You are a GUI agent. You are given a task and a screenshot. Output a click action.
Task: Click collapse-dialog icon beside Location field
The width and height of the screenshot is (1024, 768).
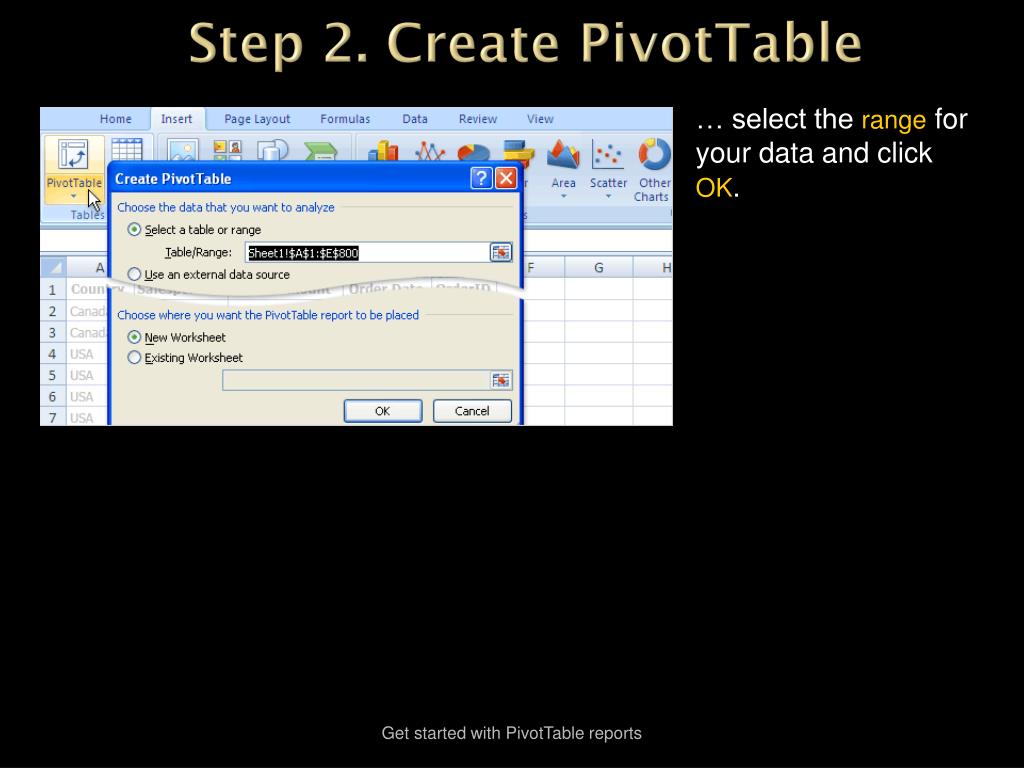click(501, 380)
